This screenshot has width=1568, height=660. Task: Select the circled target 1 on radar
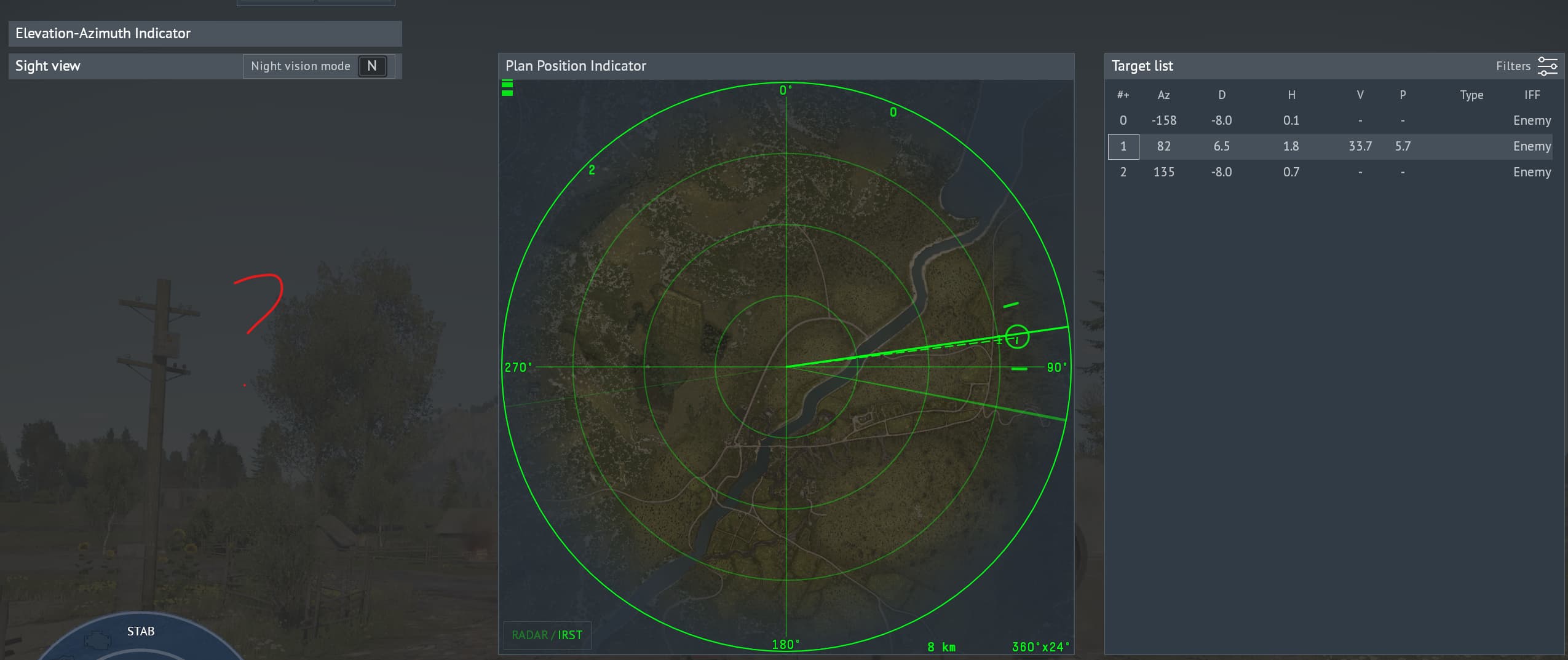[x=1017, y=337]
